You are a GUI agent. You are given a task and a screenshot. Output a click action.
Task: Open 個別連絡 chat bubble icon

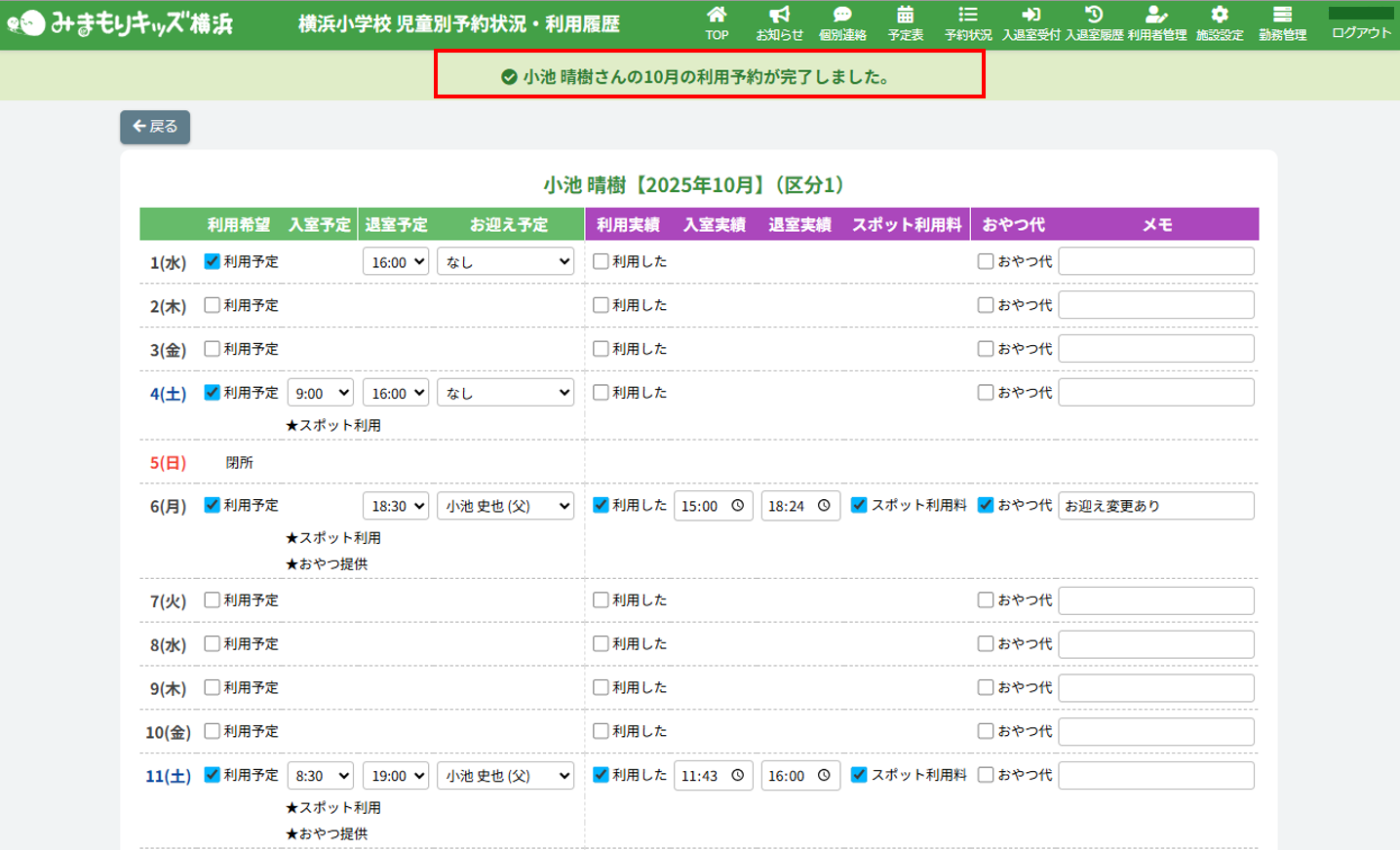click(x=842, y=16)
